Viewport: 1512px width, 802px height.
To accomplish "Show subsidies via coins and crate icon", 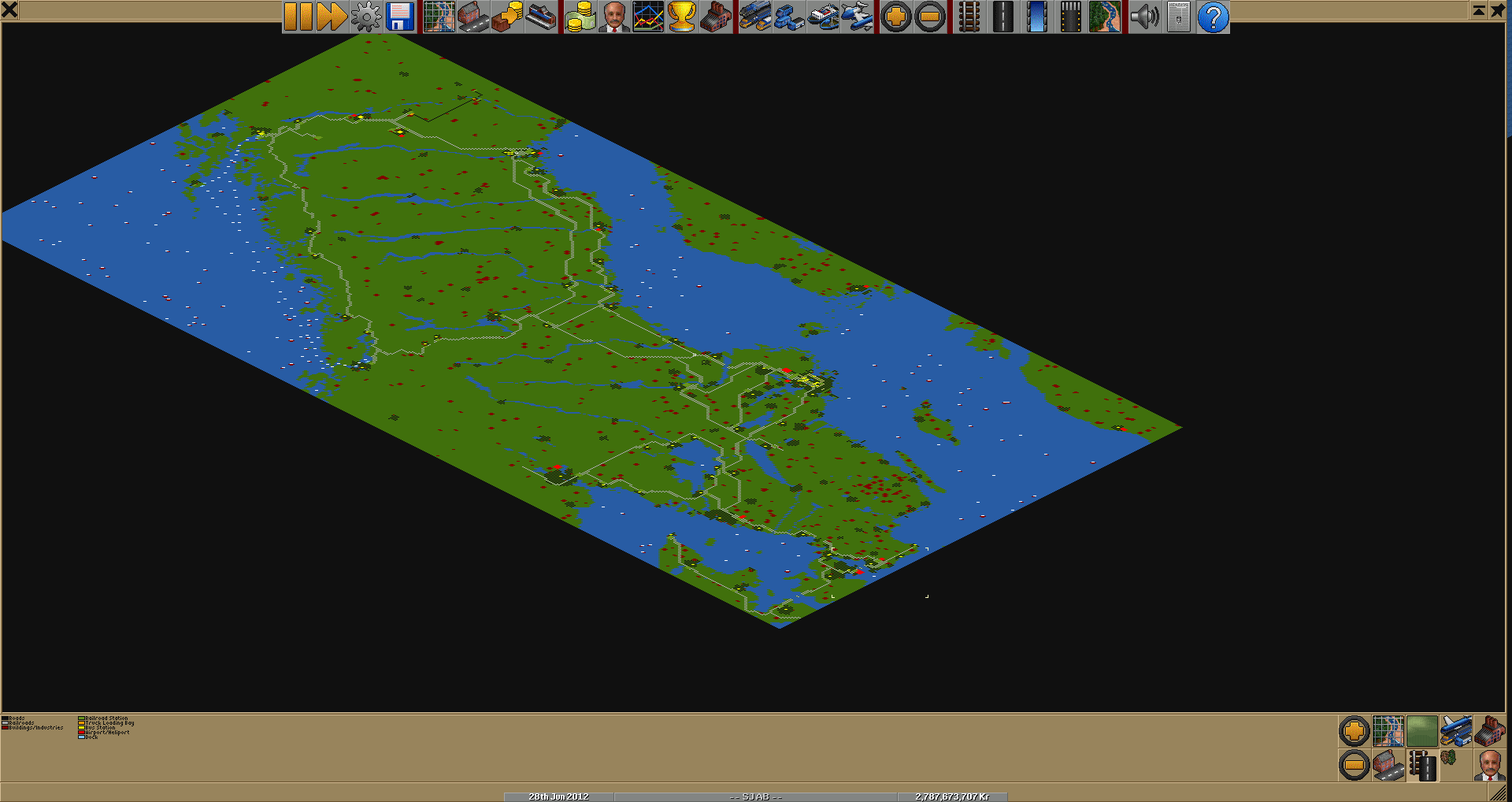I will (x=507, y=17).
